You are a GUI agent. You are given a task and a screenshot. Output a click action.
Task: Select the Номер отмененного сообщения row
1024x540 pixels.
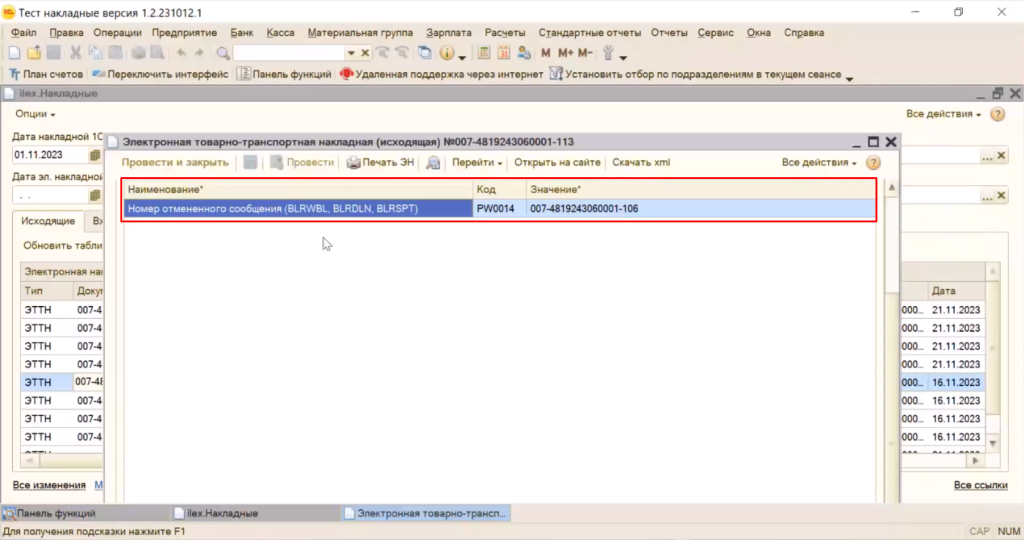coord(298,209)
